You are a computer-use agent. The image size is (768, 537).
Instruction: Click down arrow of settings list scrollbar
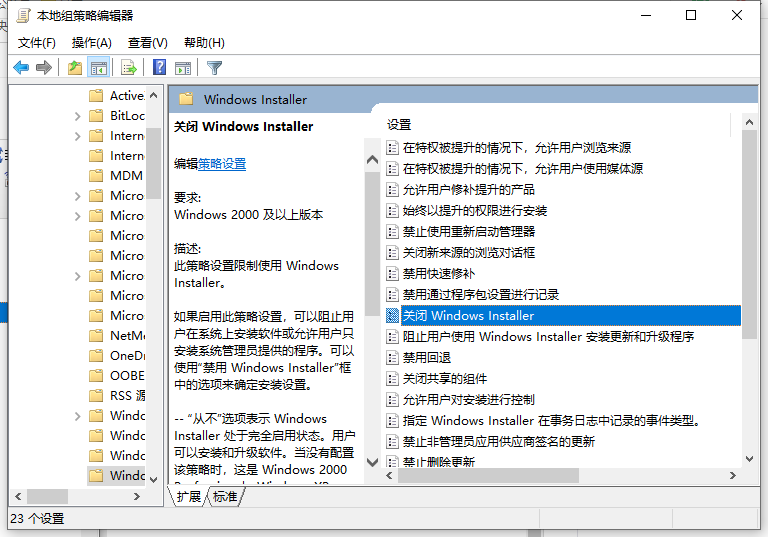click(x=749, y=462)
